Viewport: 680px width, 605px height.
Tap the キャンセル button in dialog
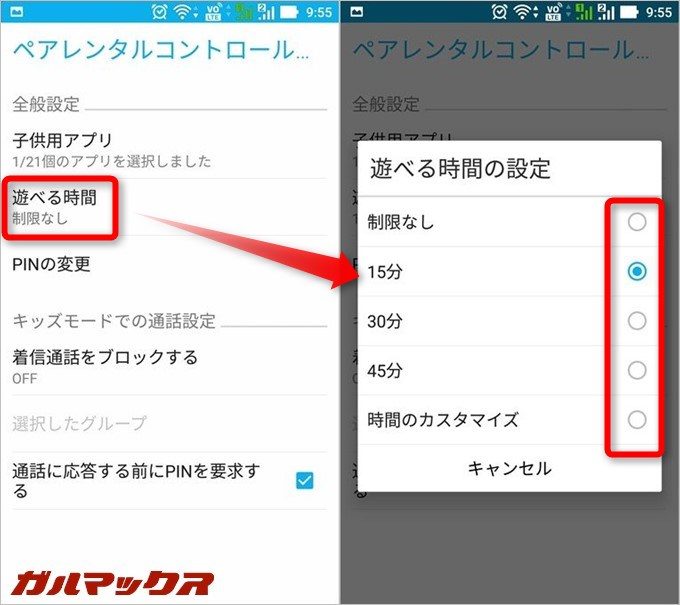tap(510, 468)
